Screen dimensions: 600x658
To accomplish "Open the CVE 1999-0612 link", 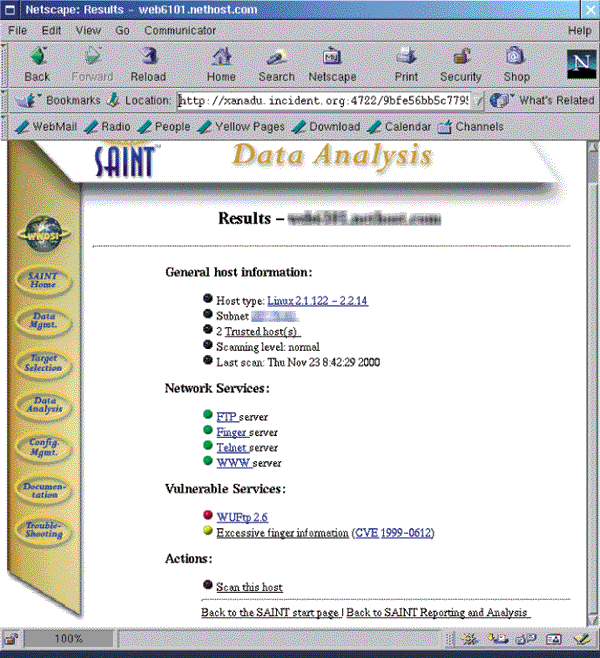I will click(395, 533).
